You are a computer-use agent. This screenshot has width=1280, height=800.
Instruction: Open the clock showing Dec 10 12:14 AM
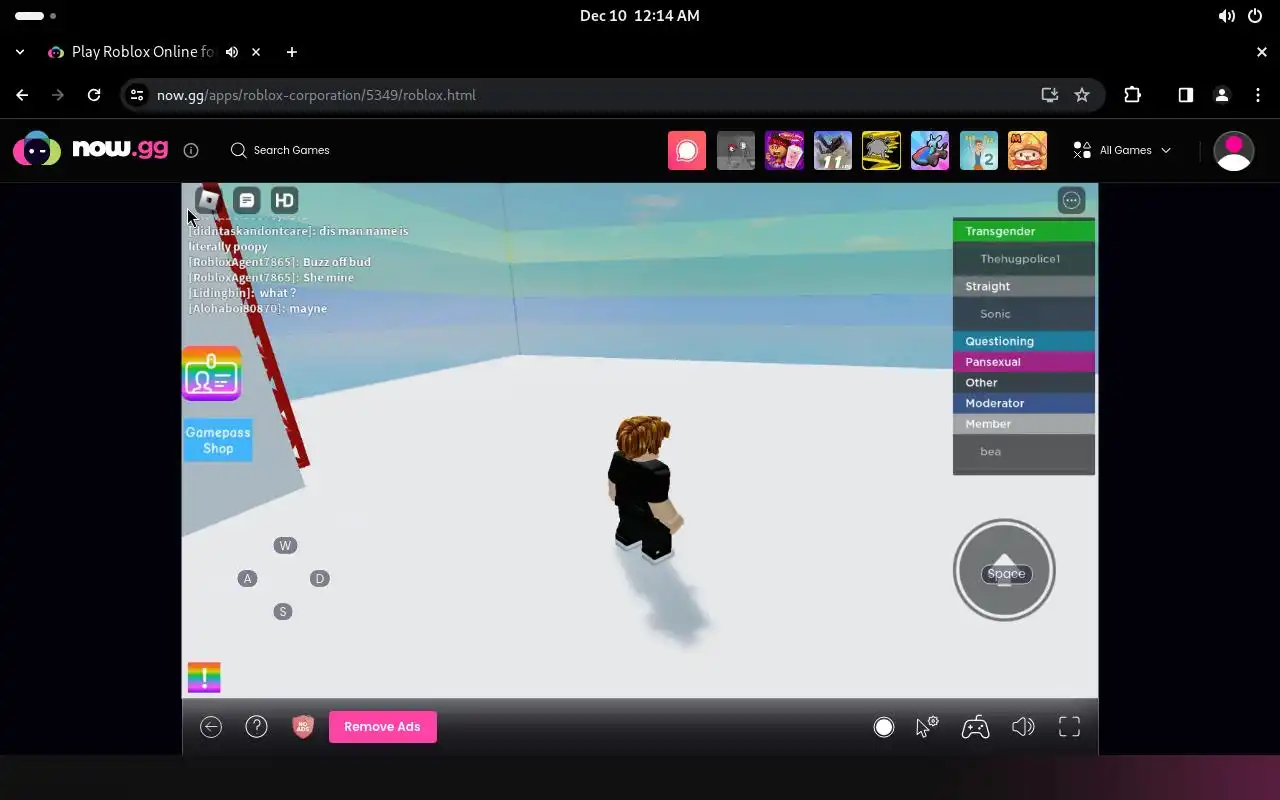point(640,16)
